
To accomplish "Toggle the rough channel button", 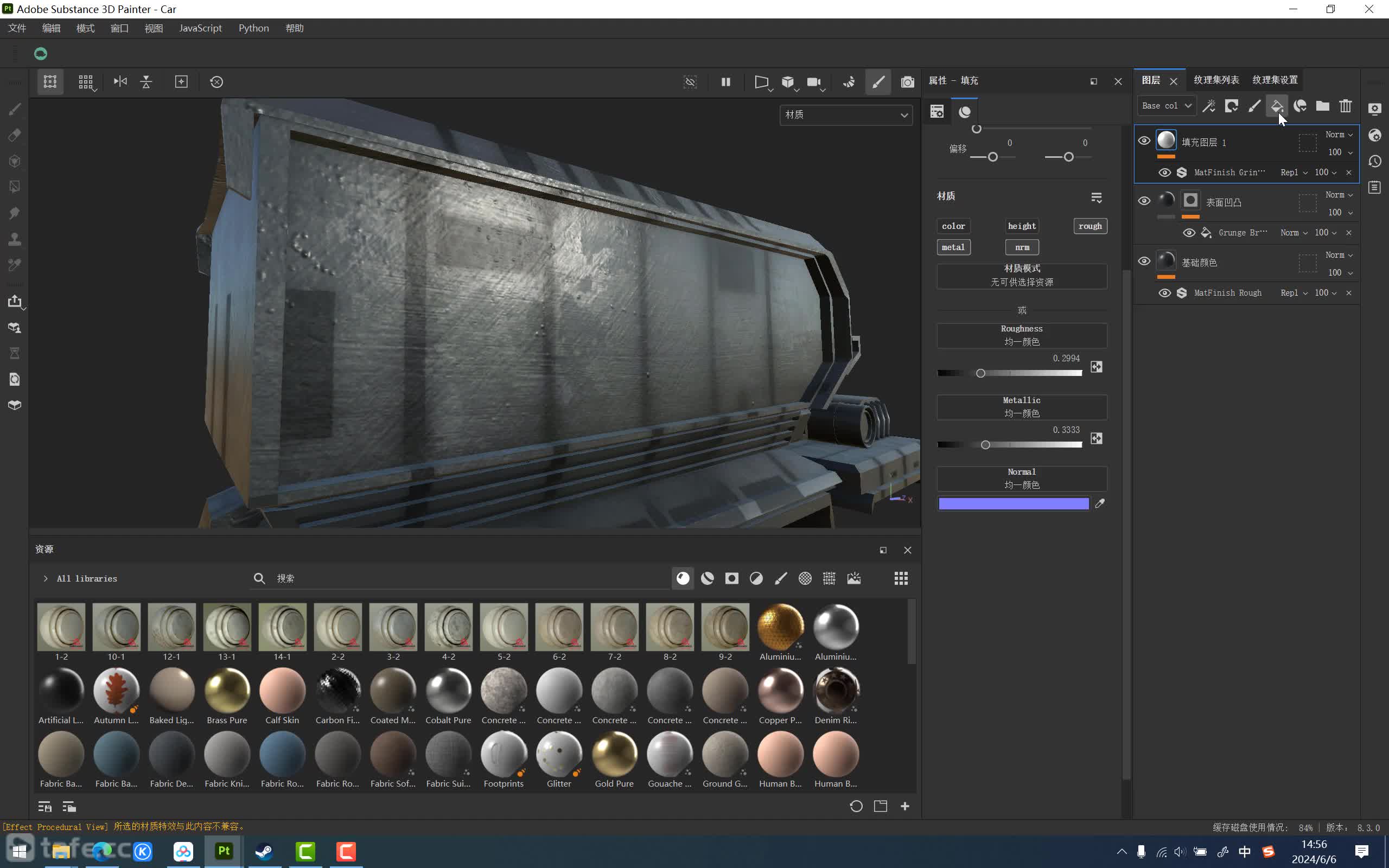I will click(1090, 226).
